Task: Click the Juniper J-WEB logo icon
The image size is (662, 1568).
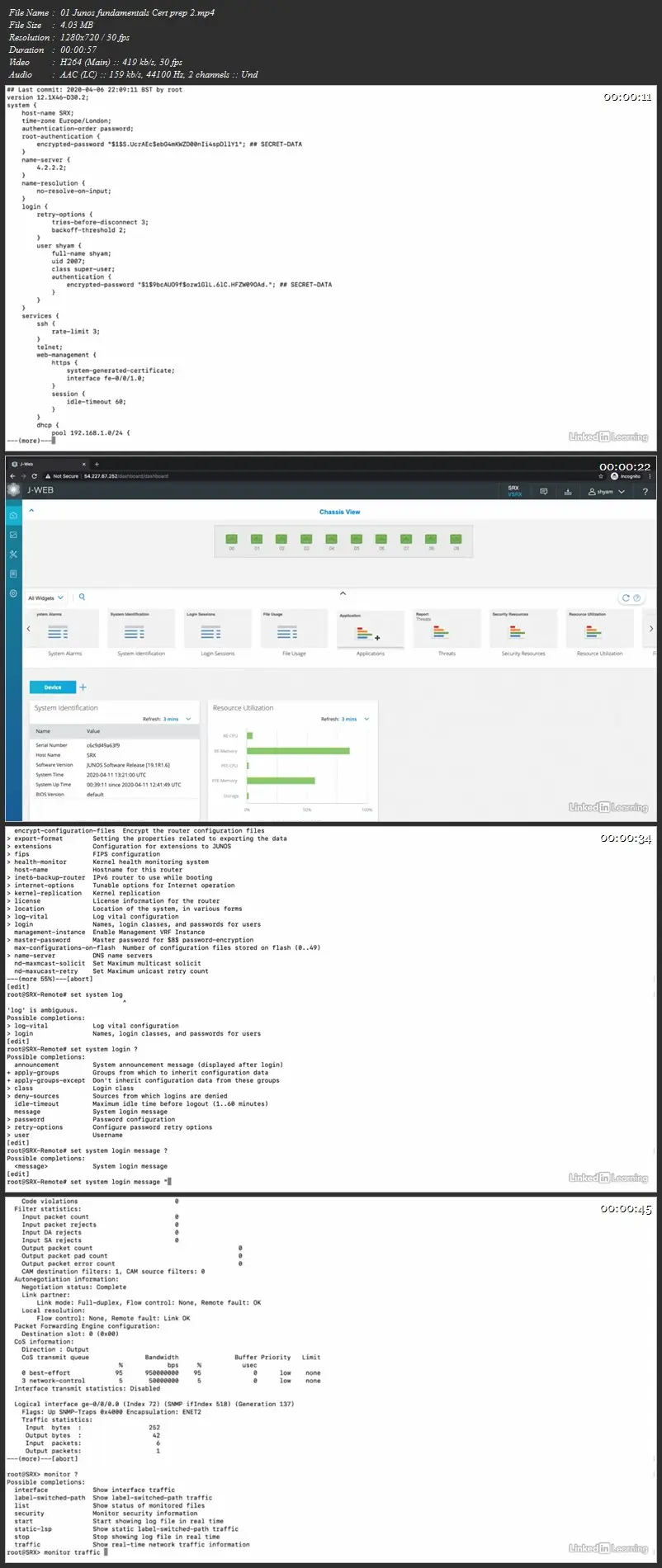Action: (x=13, y=489)
